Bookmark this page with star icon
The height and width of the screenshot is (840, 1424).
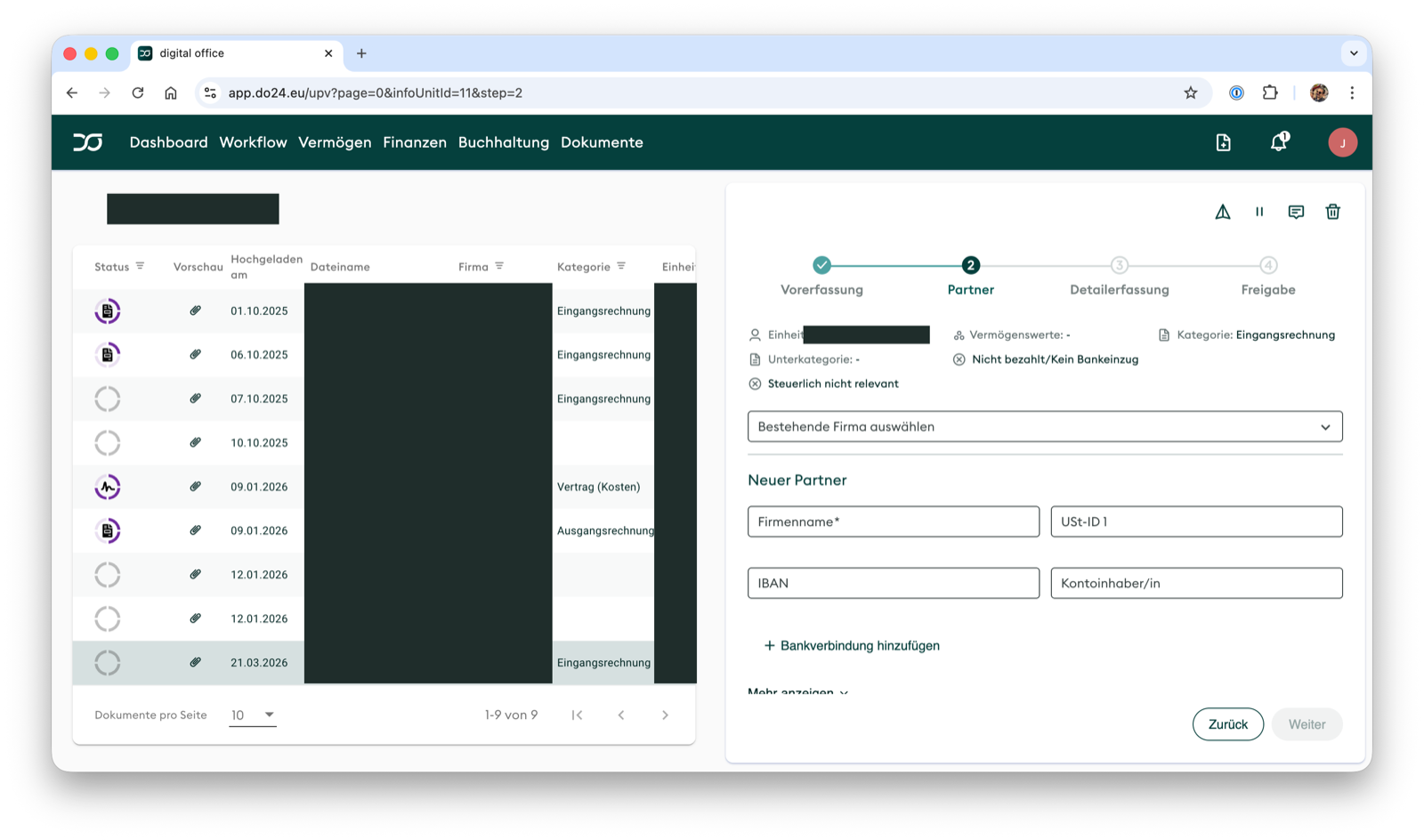1191,93
